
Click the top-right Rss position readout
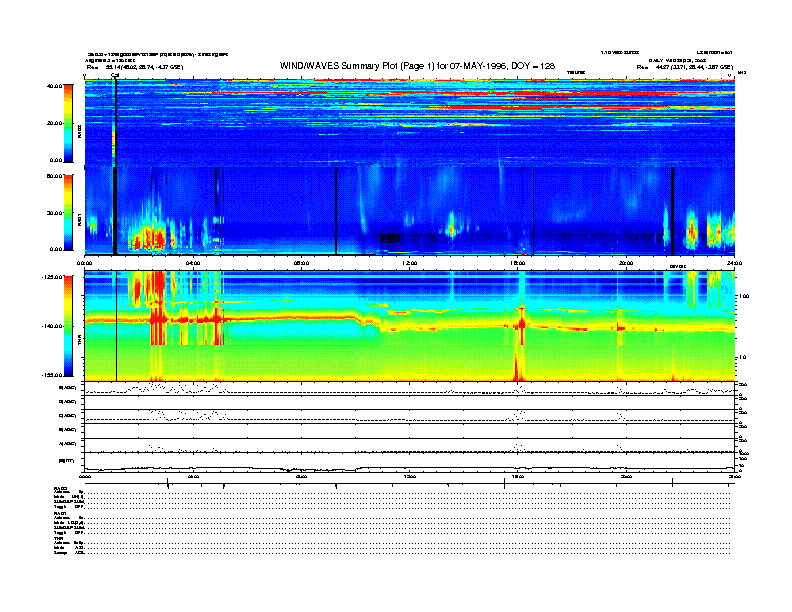tap(684, 67)
